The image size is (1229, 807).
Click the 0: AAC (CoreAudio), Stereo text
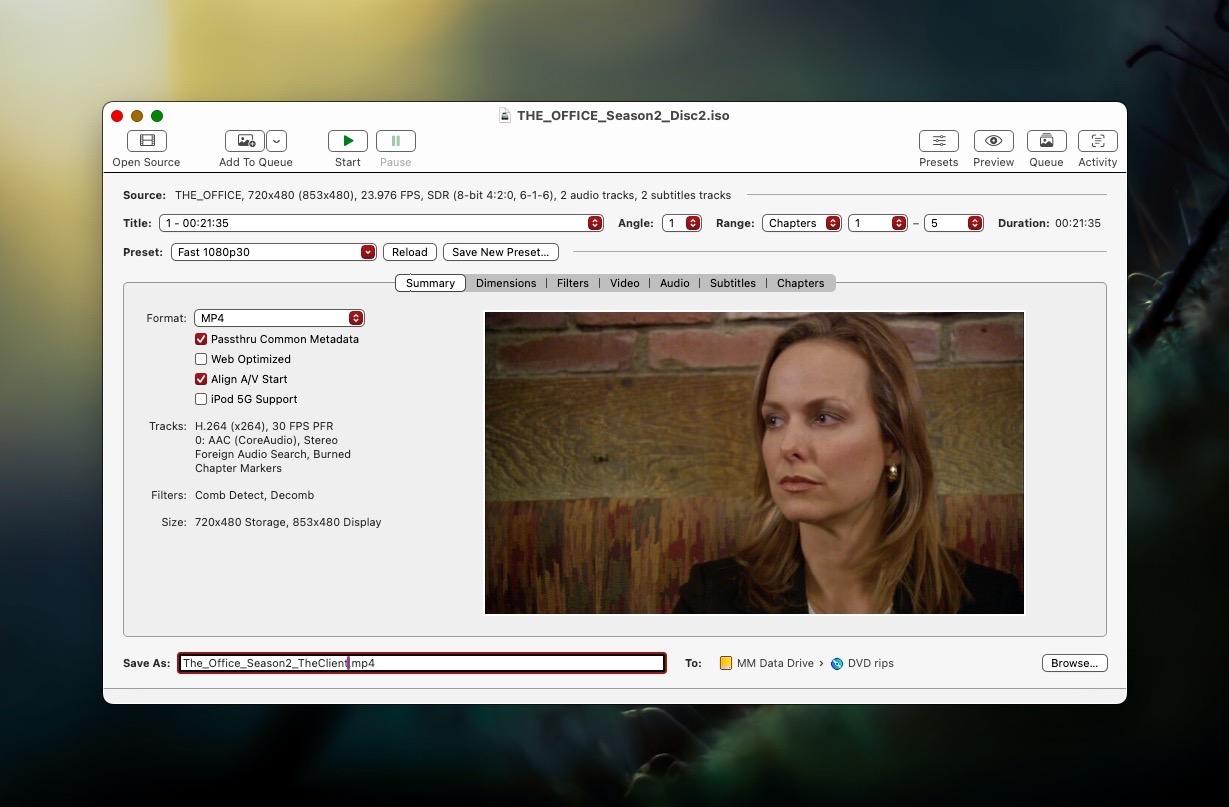tap(266, 440)
